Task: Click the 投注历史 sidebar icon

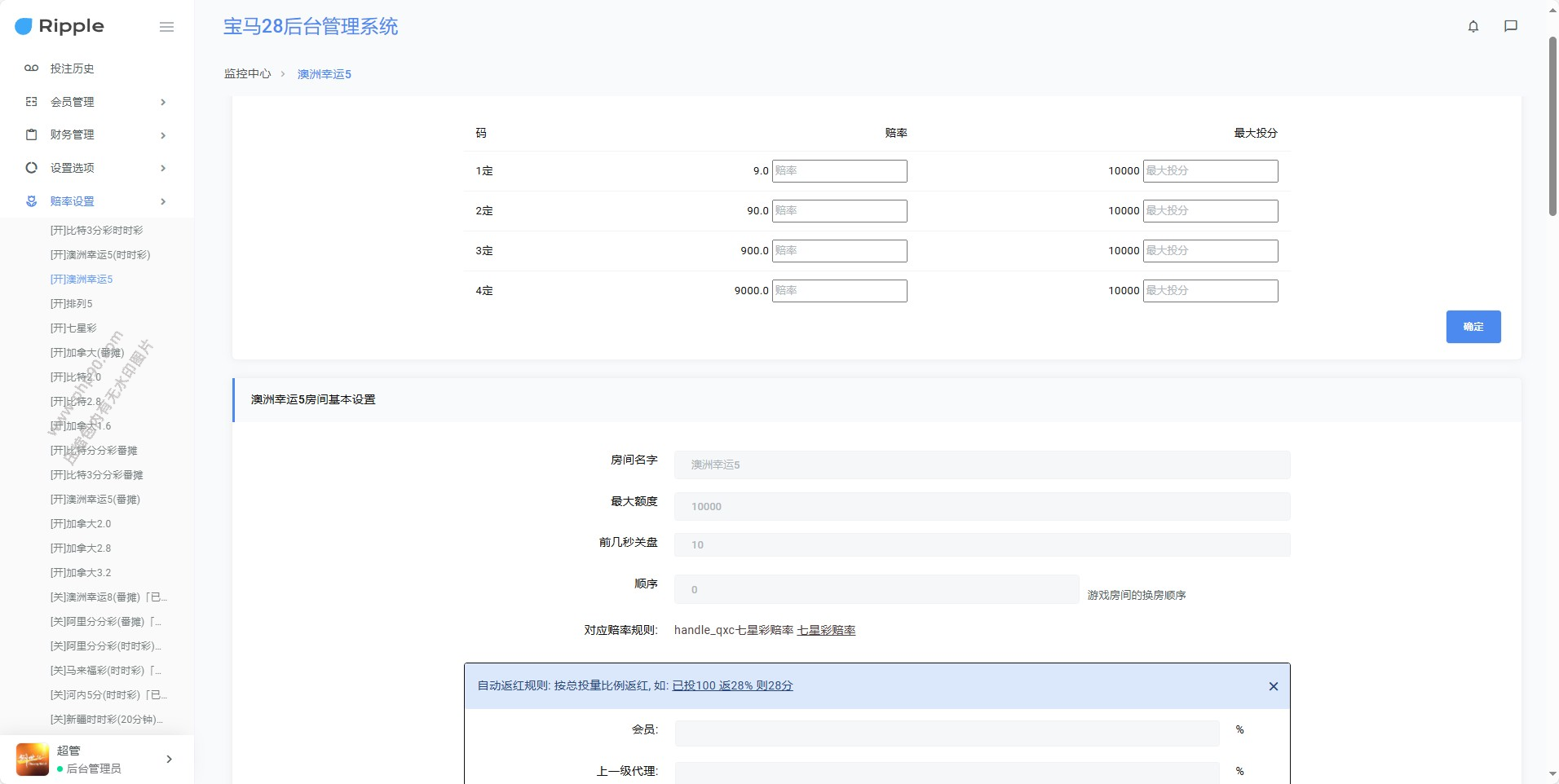Action: pos(31,68)
